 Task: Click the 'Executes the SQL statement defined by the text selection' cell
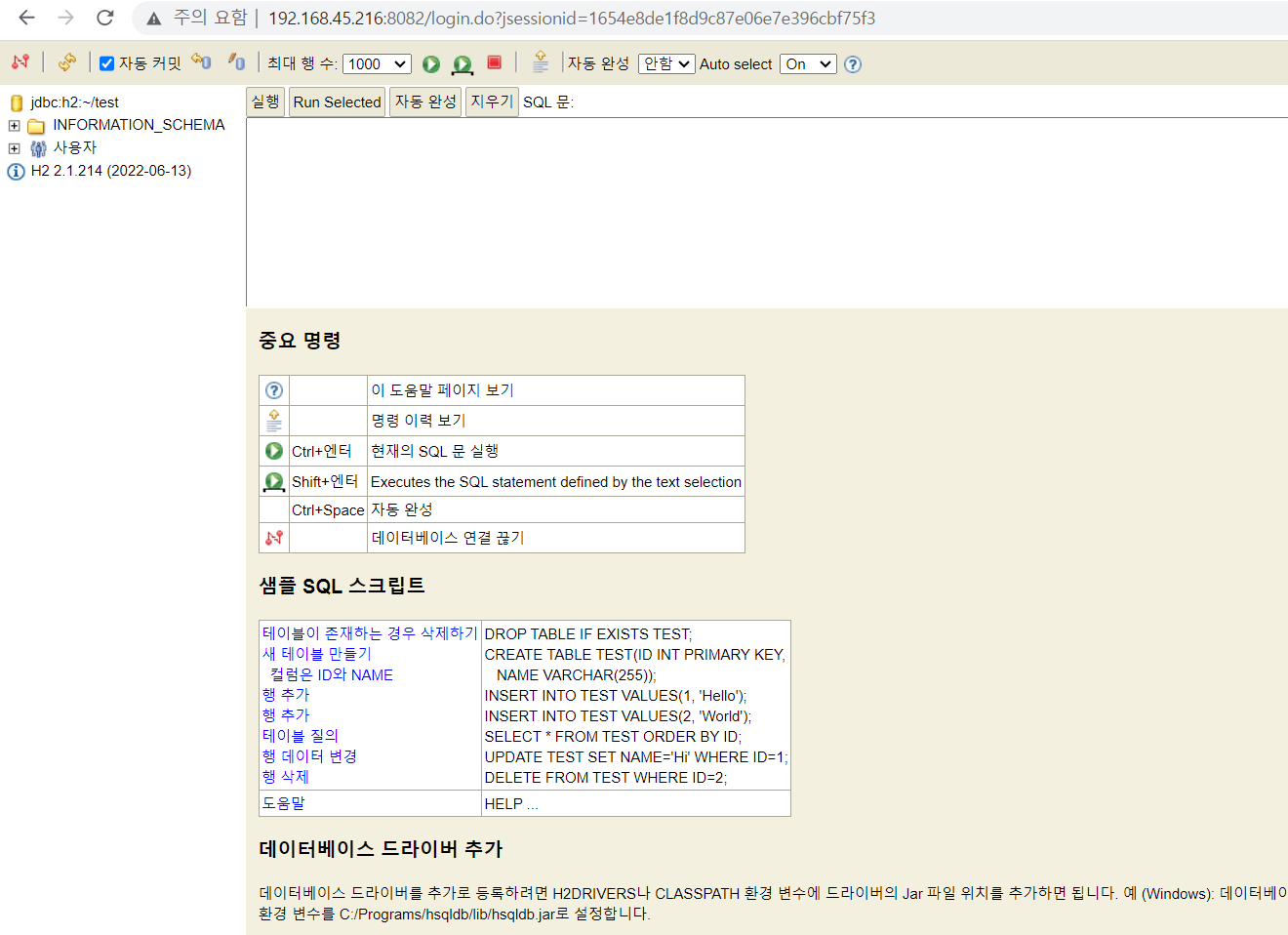point(556,482)
